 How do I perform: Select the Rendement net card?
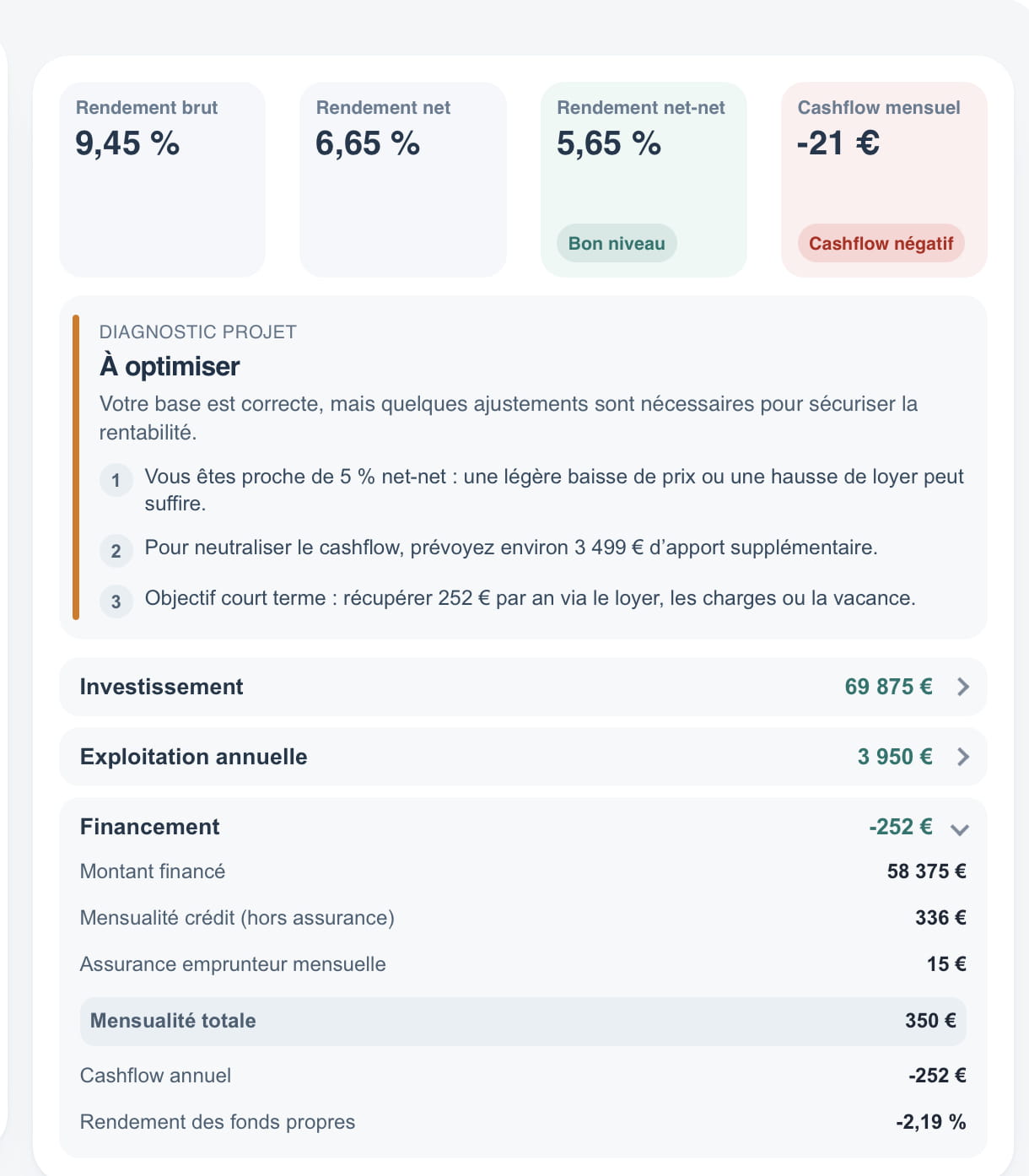pos(402,179)
